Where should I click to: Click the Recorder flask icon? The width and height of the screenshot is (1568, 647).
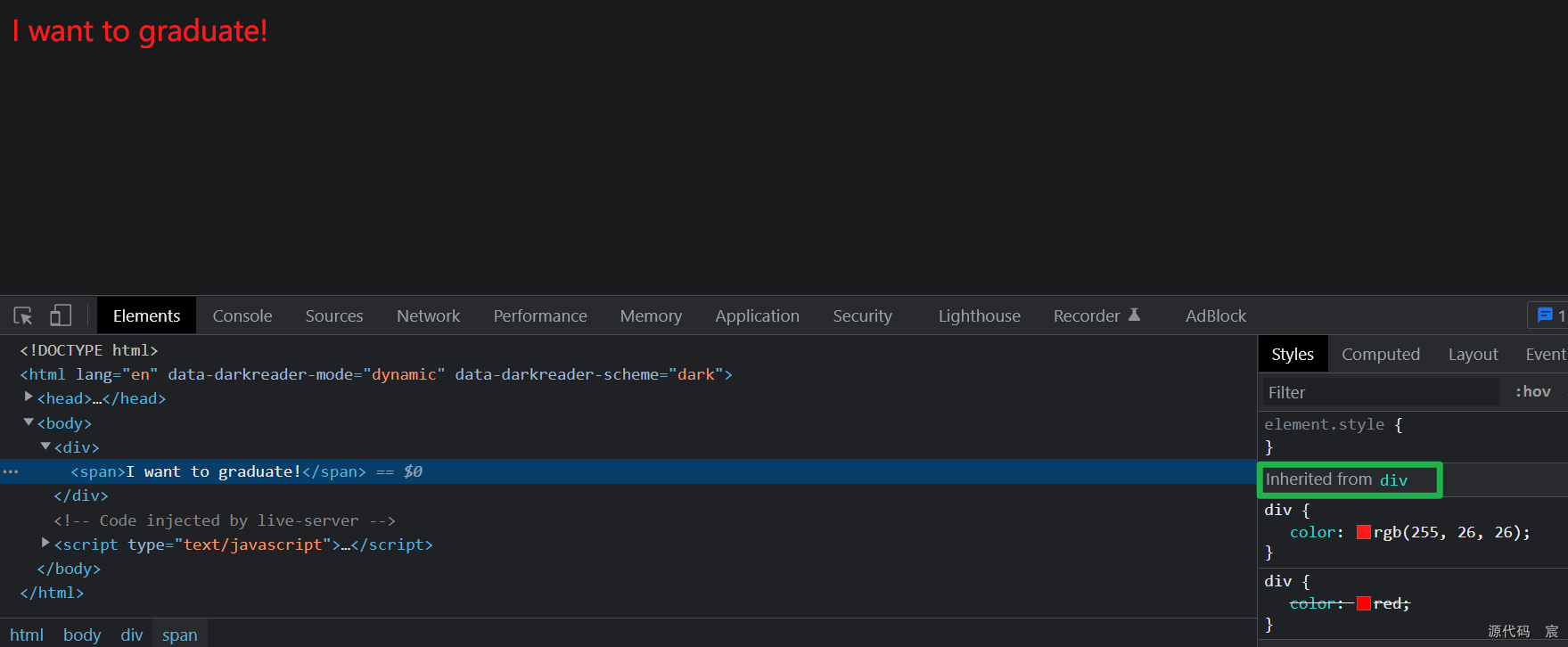tap(1135, 315)
